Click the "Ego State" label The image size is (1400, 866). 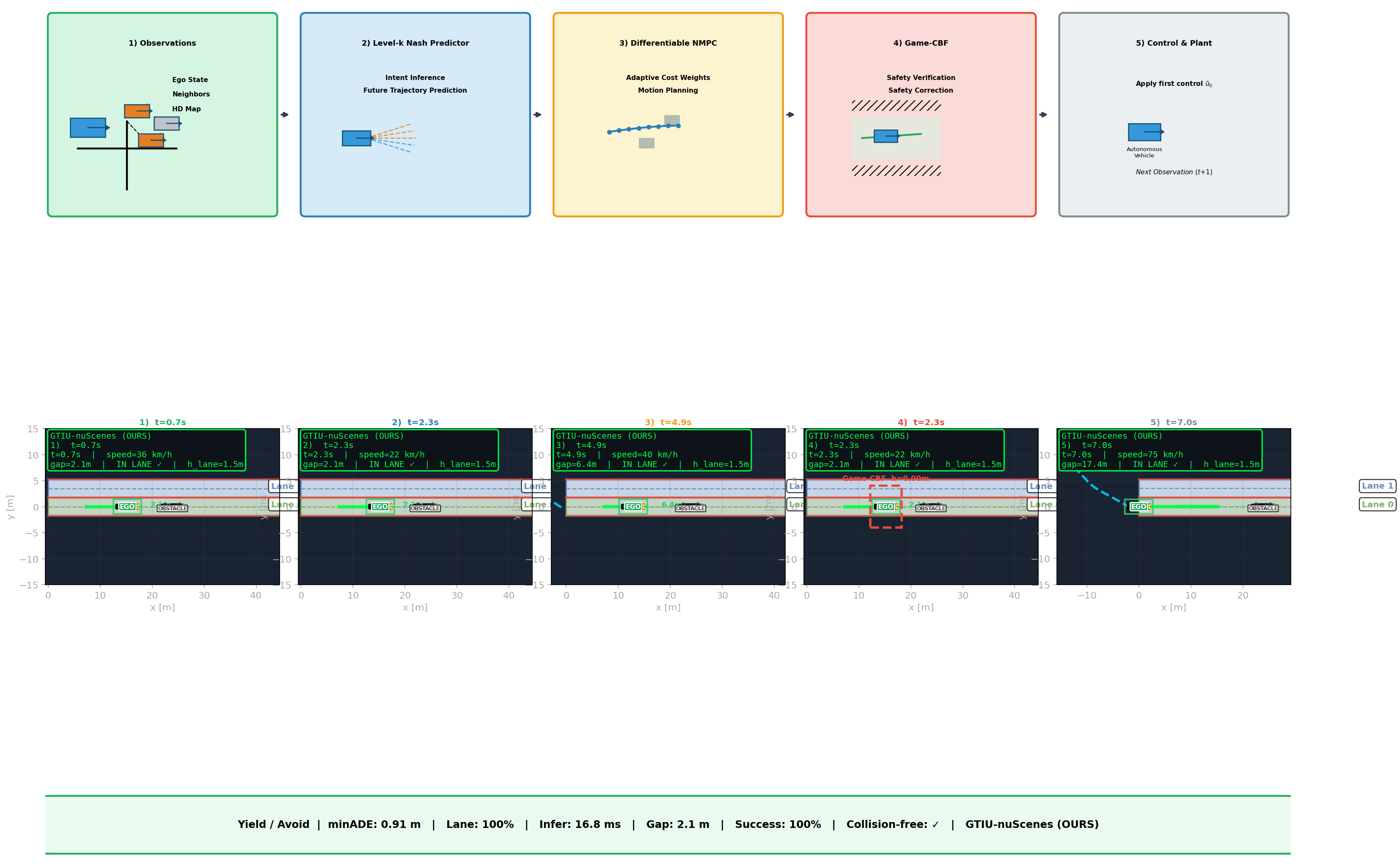click(190, 80)
